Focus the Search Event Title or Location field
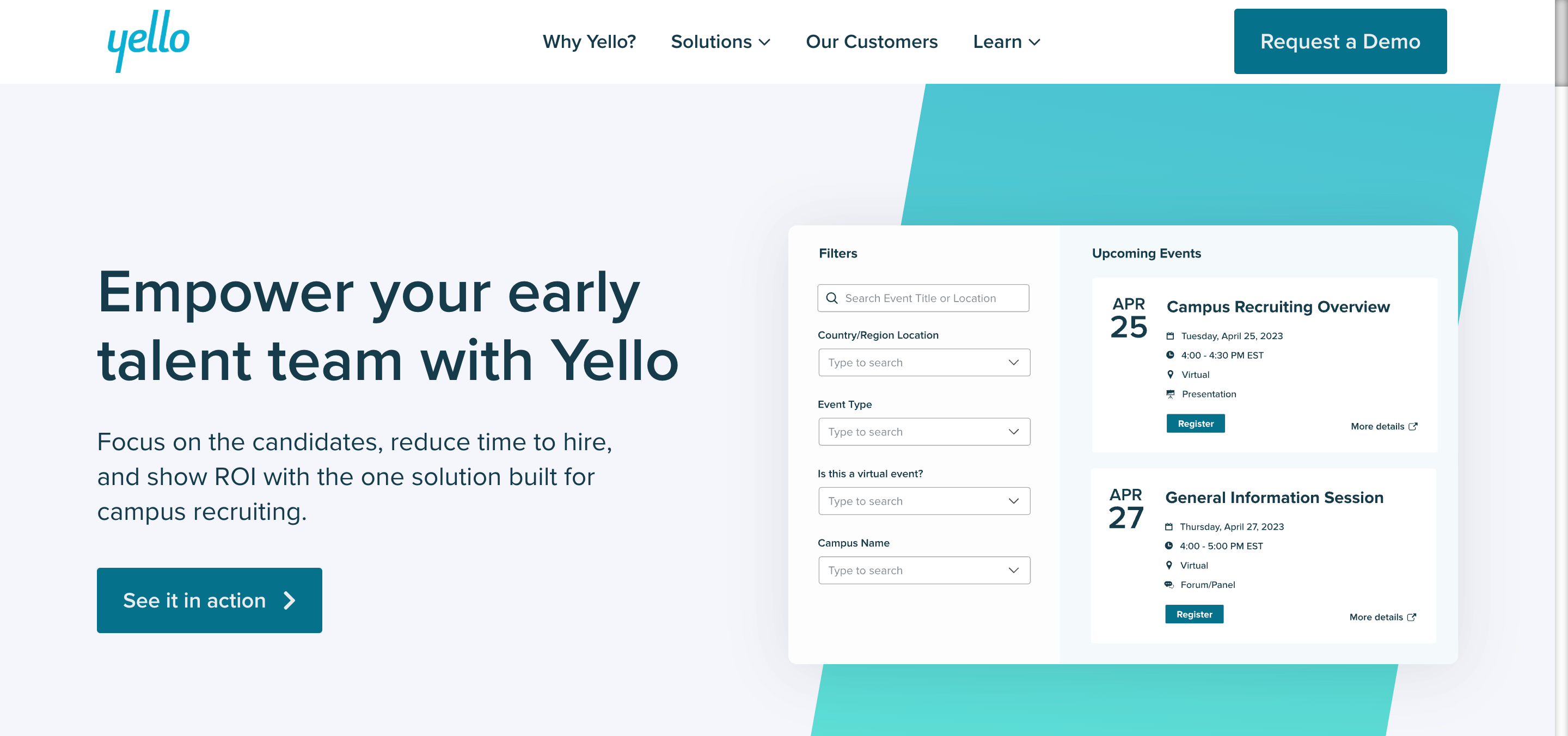The width and height of the screenshot is (1568, 736). [932, 298]
